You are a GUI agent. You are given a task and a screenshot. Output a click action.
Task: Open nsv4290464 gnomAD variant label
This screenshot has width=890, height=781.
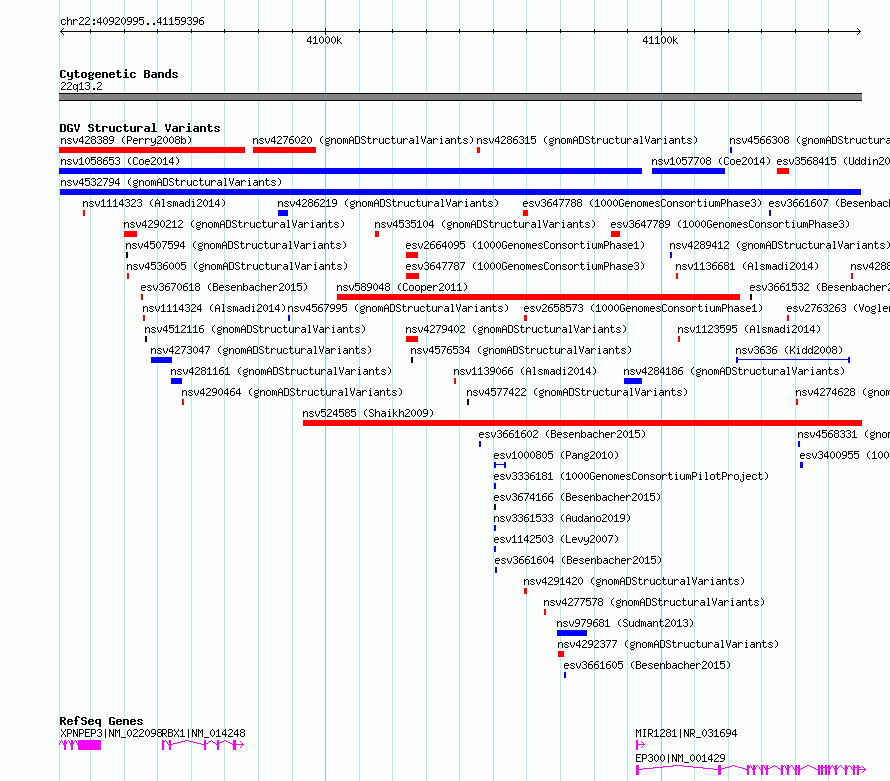(292, 392)
